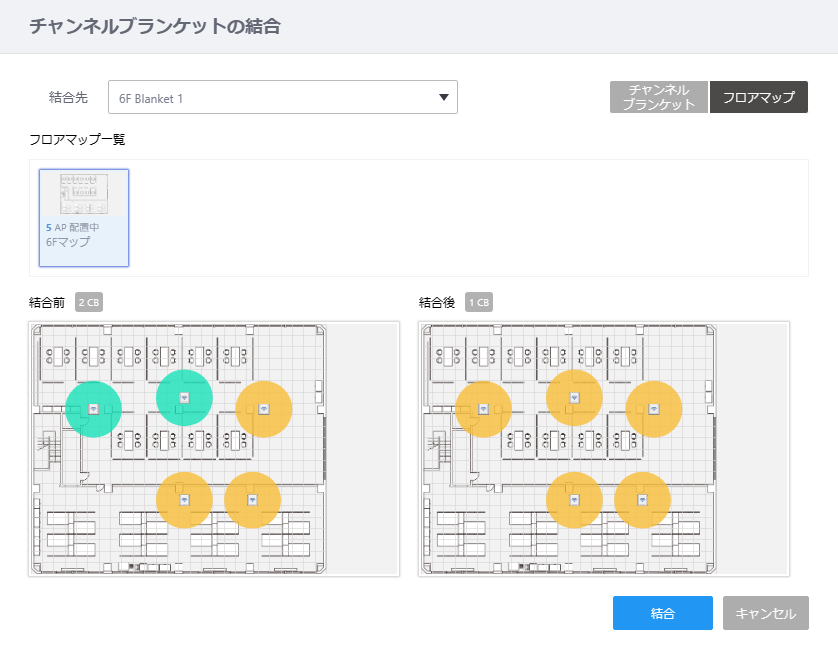Image resolution: width=838 pixels, height=649 pixels.
Task: Select upper-right orange AP icon in 結合前 map
Action: click(x=263, y=409)
